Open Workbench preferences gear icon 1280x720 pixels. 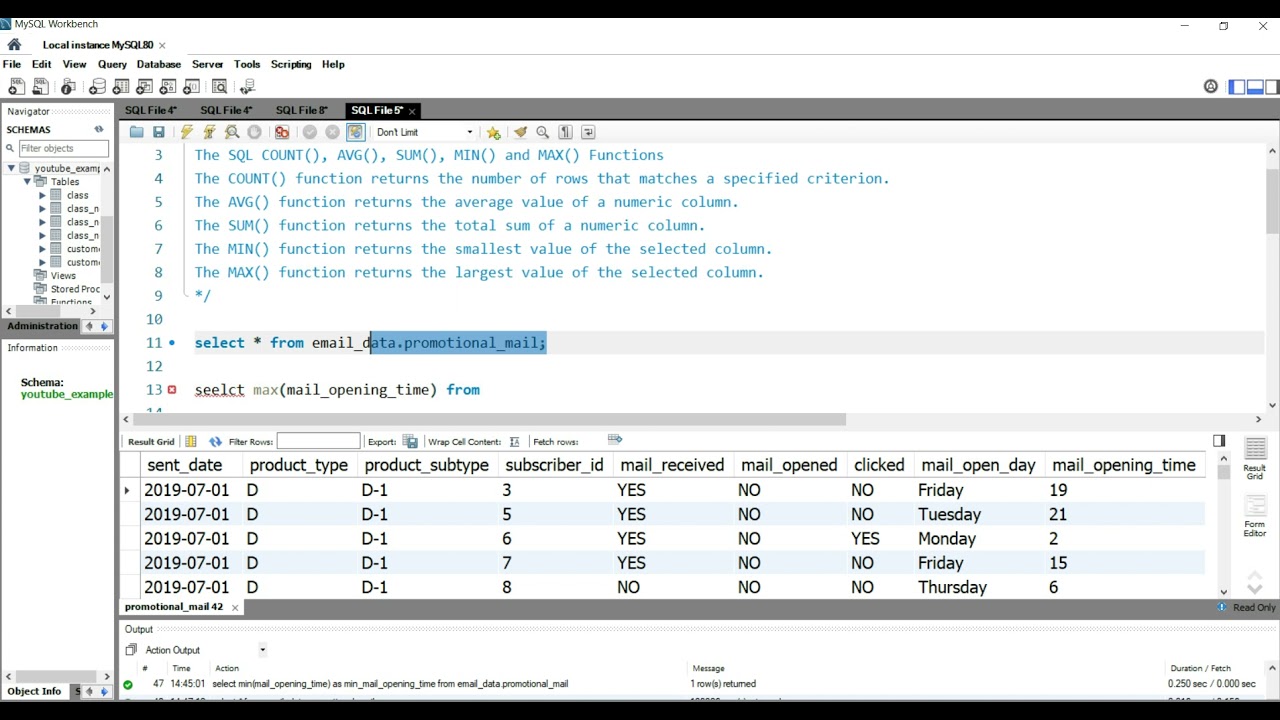click(x=1211, y=87)
